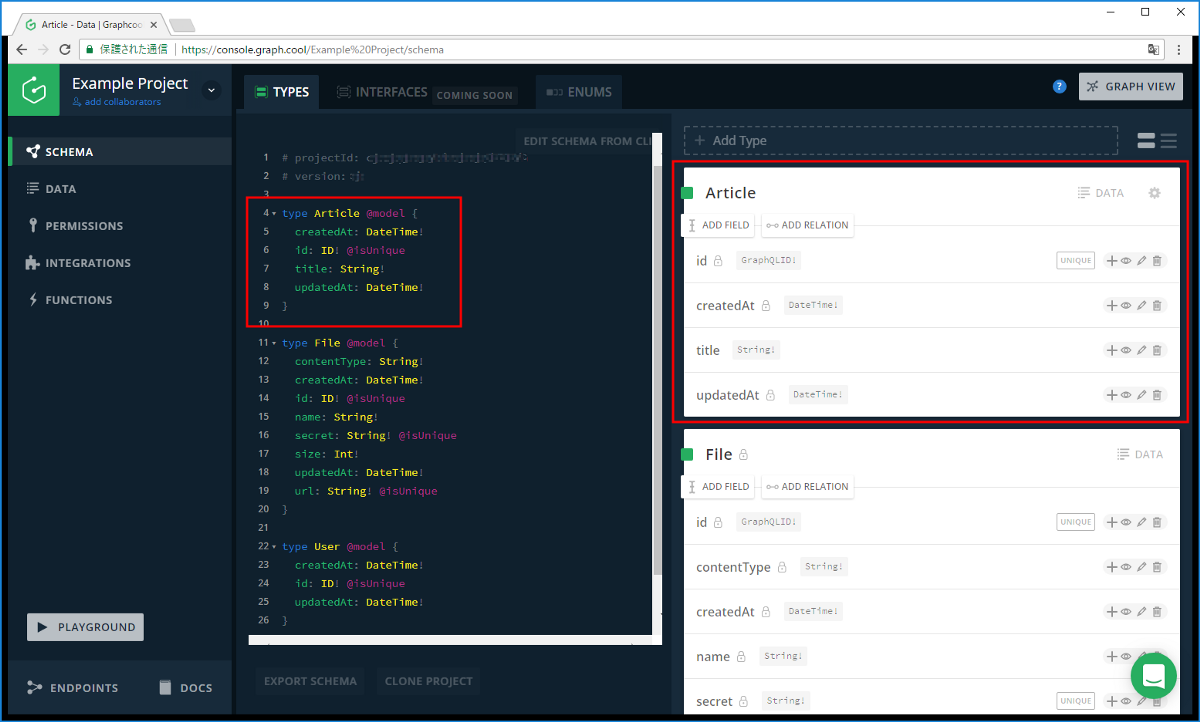Switch to the compact list view icon
The image size is (1200, 722).
(x=1169, y=141)
